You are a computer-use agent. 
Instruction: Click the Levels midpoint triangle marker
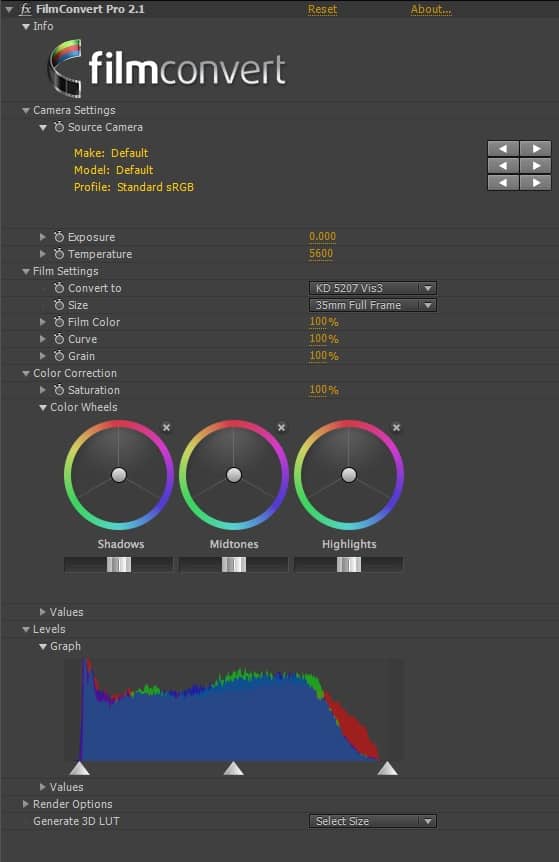click(234, 768)
